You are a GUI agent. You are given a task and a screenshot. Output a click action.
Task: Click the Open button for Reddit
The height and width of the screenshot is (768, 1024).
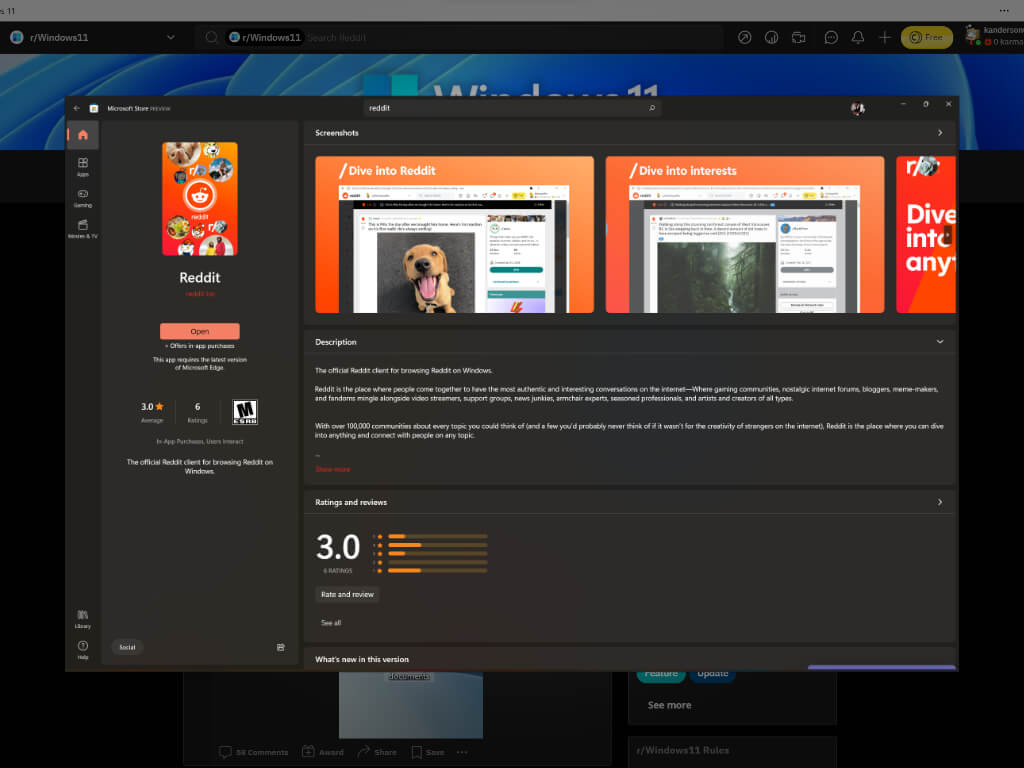pyautogui.click(x=200, y=331)
